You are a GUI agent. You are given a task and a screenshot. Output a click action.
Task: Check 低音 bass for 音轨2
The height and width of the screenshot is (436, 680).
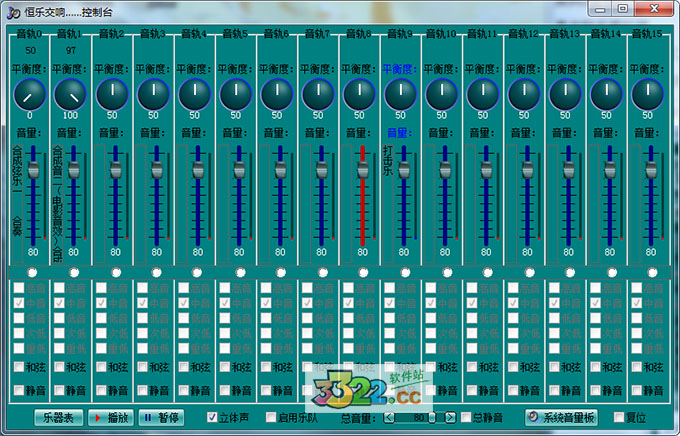point(101,318)
